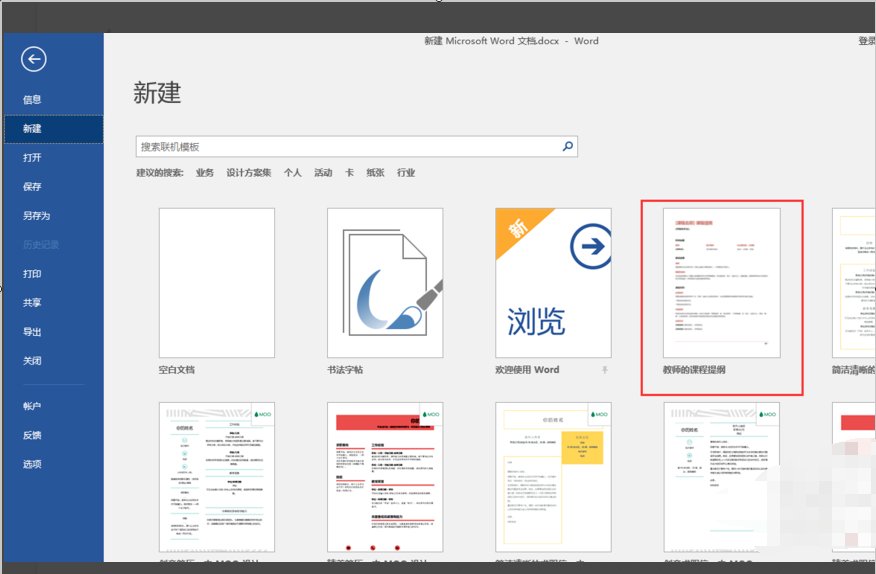Open 选项 in the sidebar
The image size is (876, 574).
[32, 464]
